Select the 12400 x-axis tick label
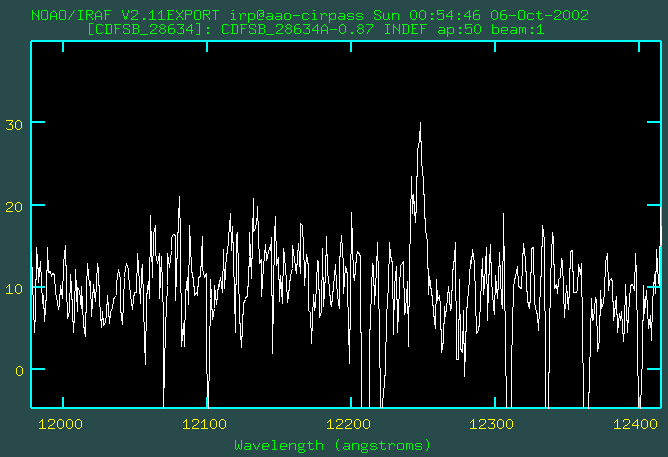Screen dimensions: 668x457 [x=640, y=424]
